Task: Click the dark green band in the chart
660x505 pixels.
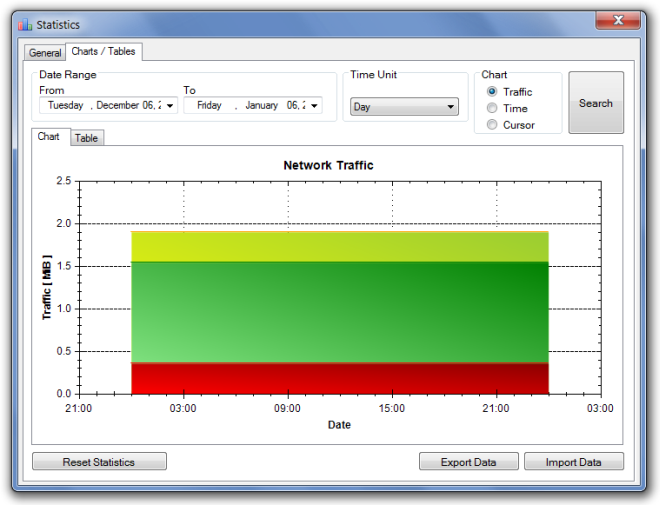Action: coord(340,312)
